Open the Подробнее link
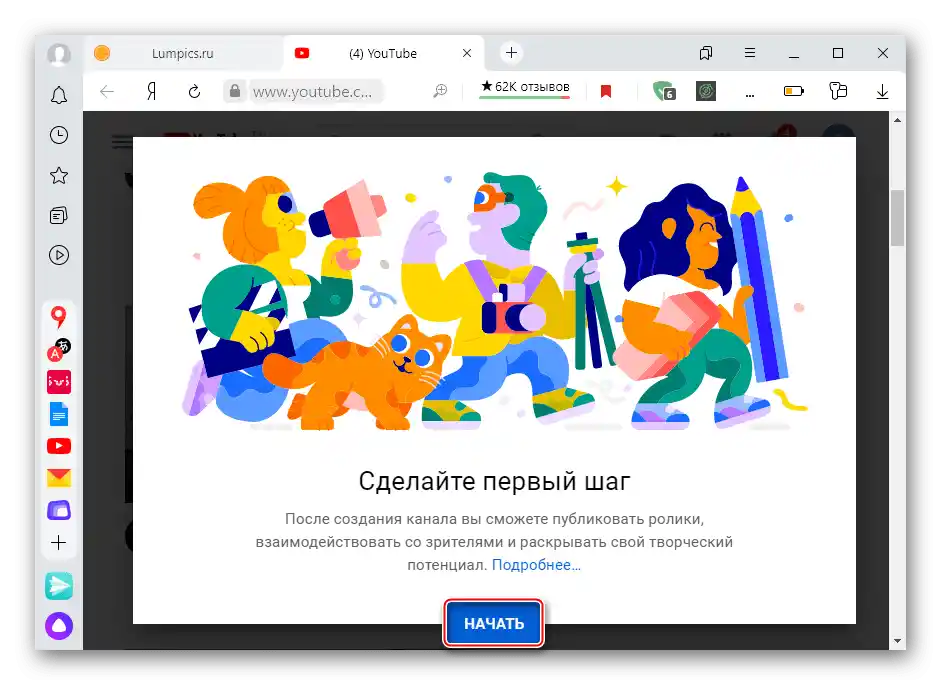This screenshot has width=941, height=685. click(x=536, y=564)
